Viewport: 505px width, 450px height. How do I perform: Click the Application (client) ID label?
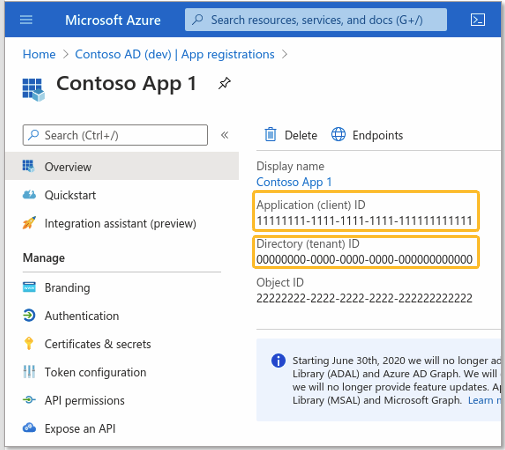click(311, 205)
